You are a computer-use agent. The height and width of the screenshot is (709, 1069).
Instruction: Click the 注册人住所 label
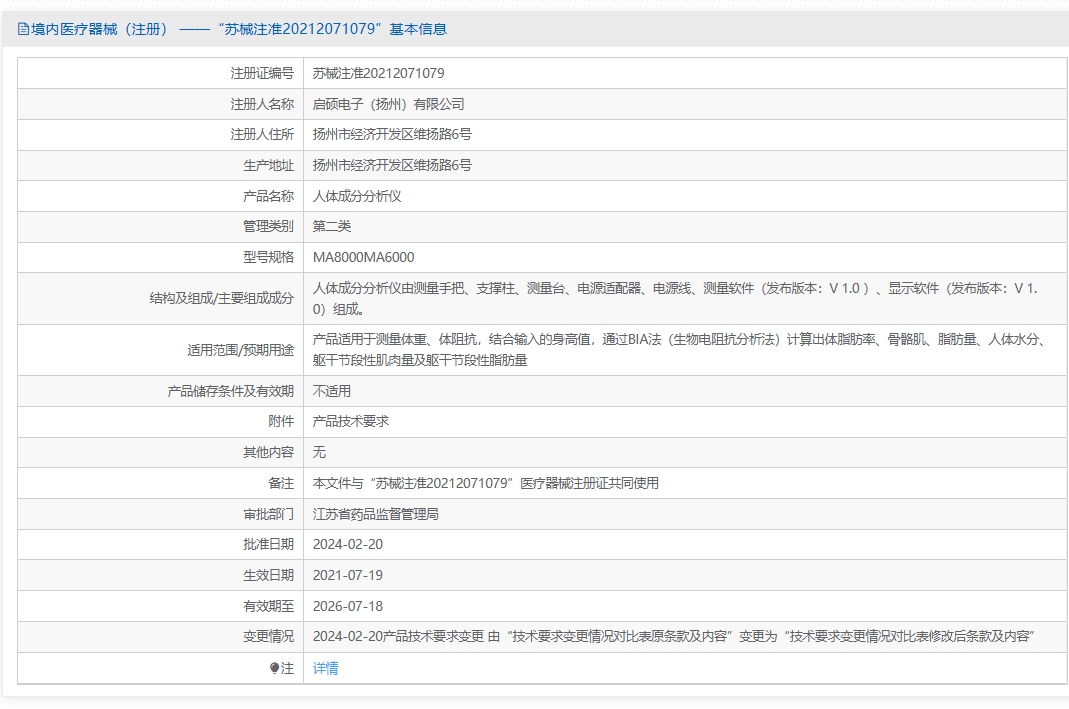tap(262, 134)
